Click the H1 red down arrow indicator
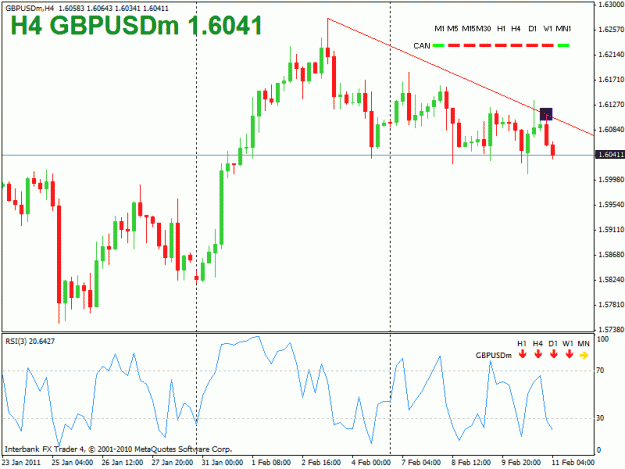Viewport: 625px width, 469px height. click(x=522, y=354)
